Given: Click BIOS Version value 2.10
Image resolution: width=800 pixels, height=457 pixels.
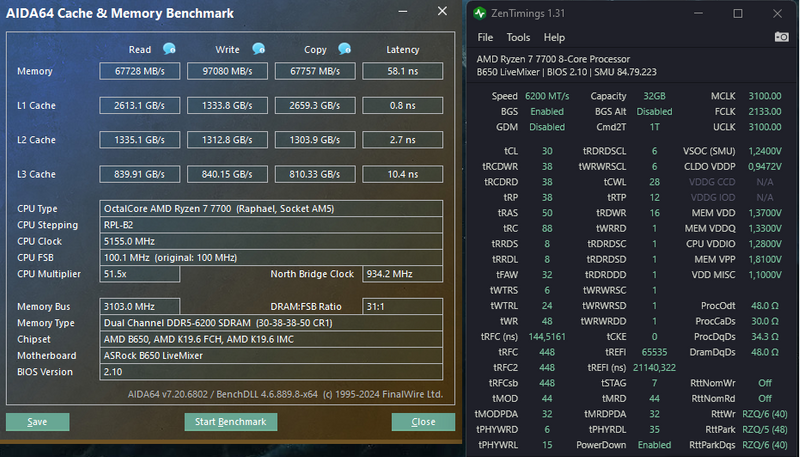Looking at the screenshot, I should [x=271, y=372].
